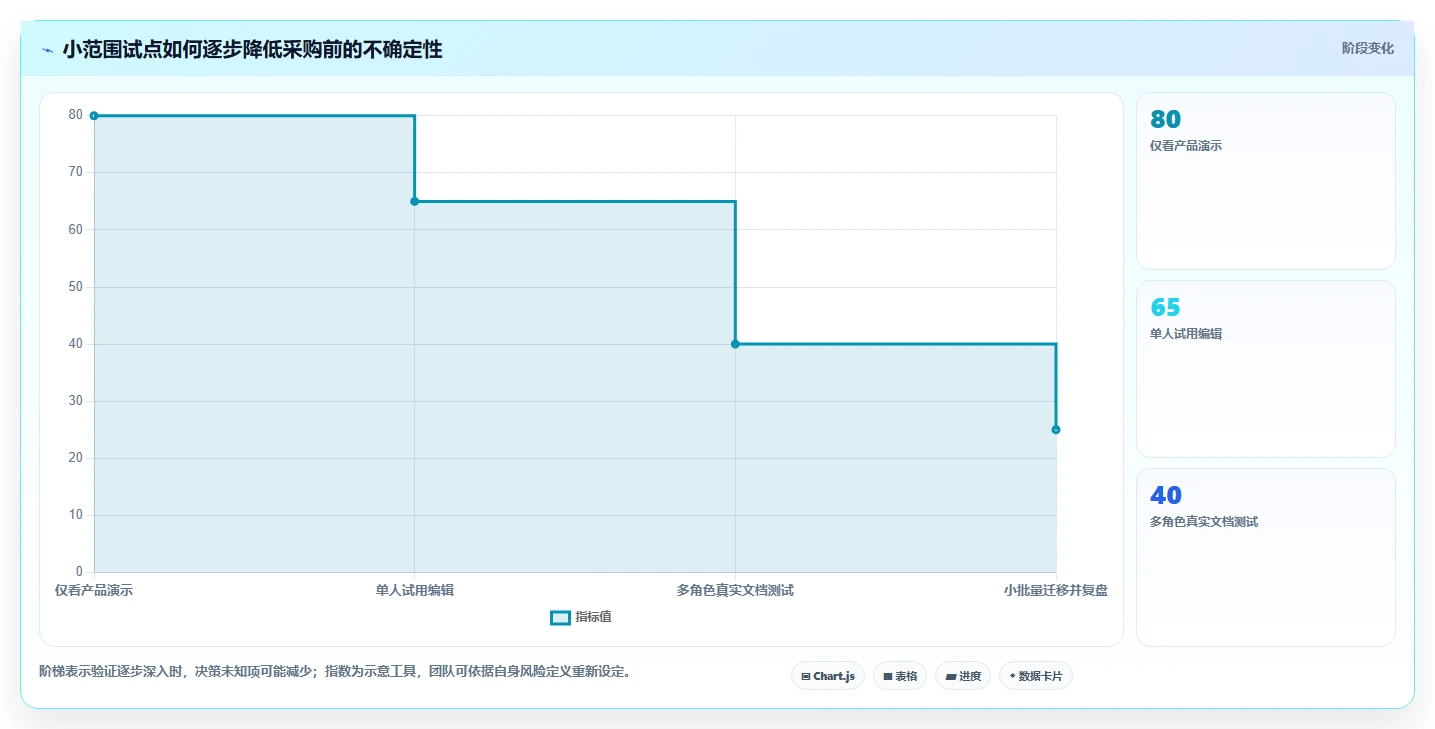The image size is (1435, 729).
Task: Click the footnote text starting with 阶梯表示验证
Action: click(335, 672)
